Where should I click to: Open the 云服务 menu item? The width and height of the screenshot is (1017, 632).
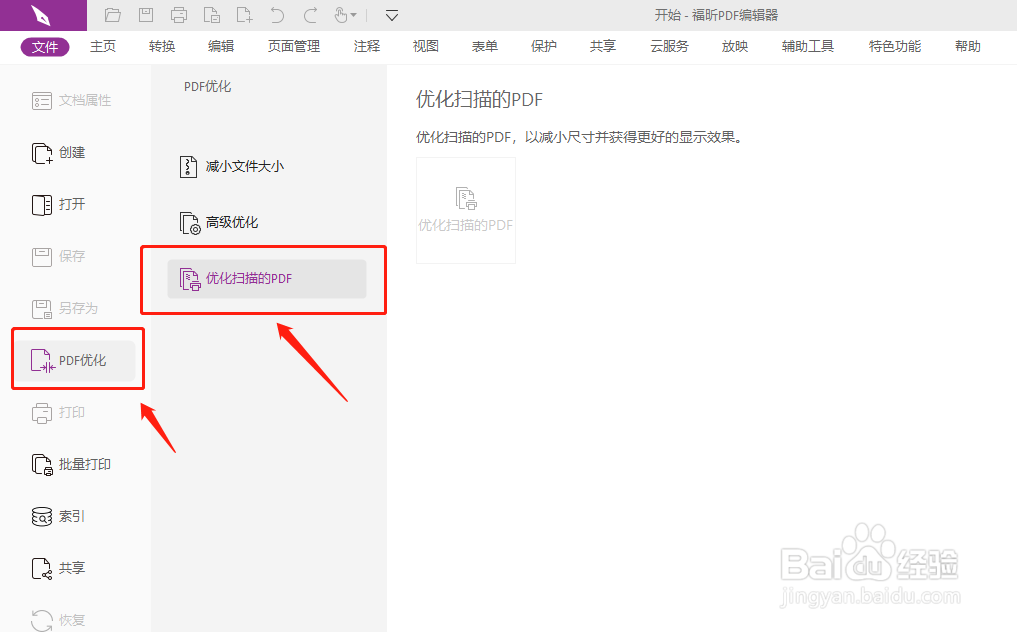pyautogui.click(x=667, y=46)
